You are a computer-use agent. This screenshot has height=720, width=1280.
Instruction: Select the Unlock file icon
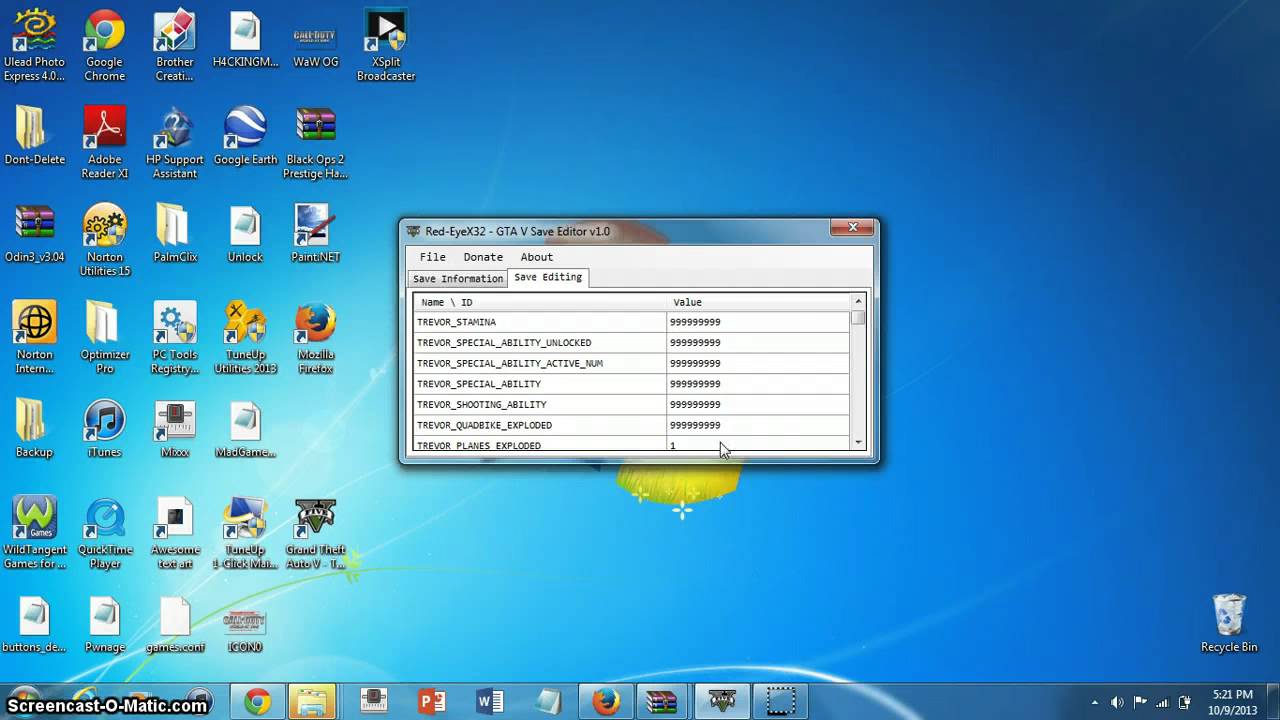coord(245,233)
